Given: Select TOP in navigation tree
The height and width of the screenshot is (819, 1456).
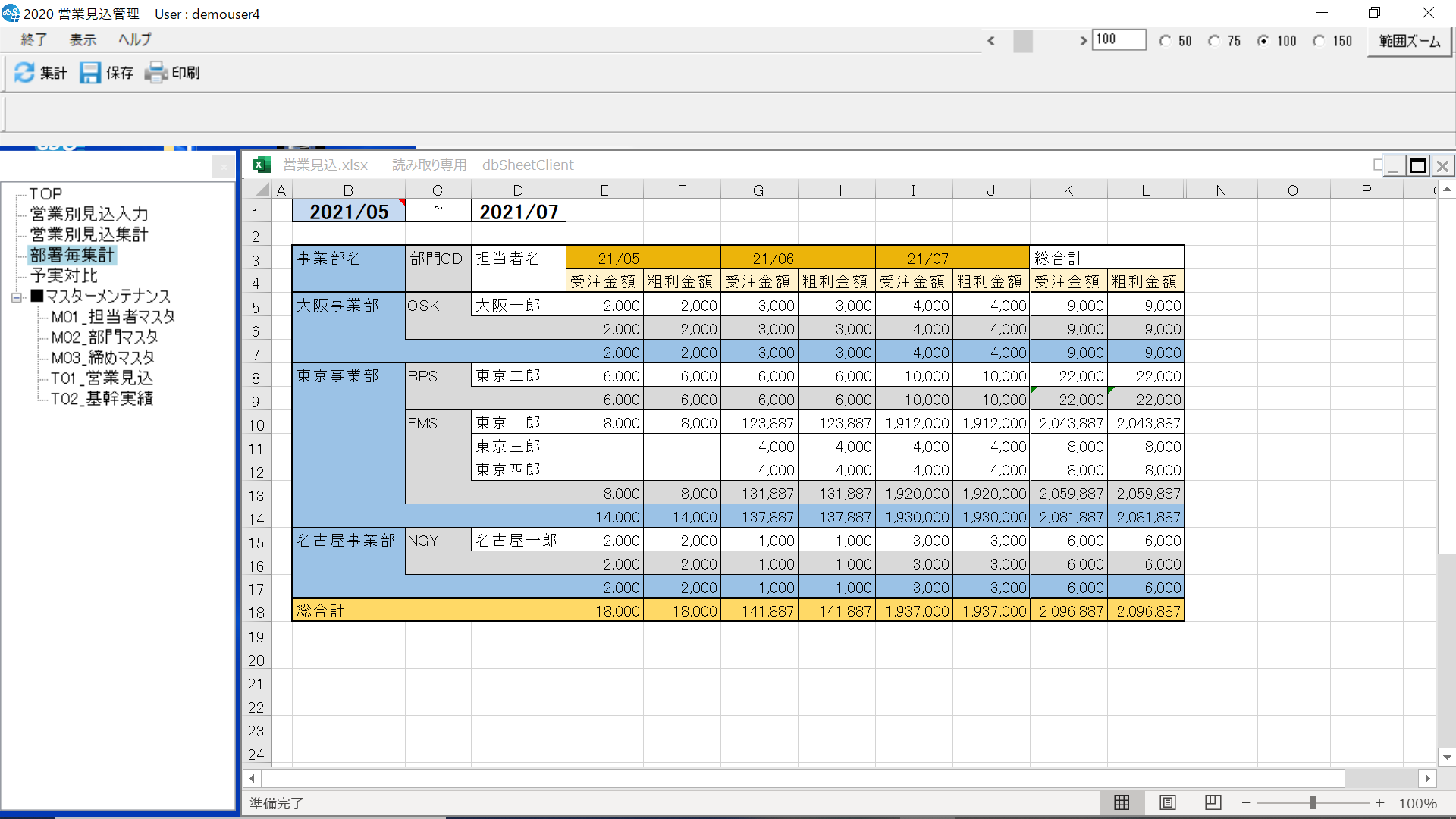Looking at the screenshot, I should [45, 194].
